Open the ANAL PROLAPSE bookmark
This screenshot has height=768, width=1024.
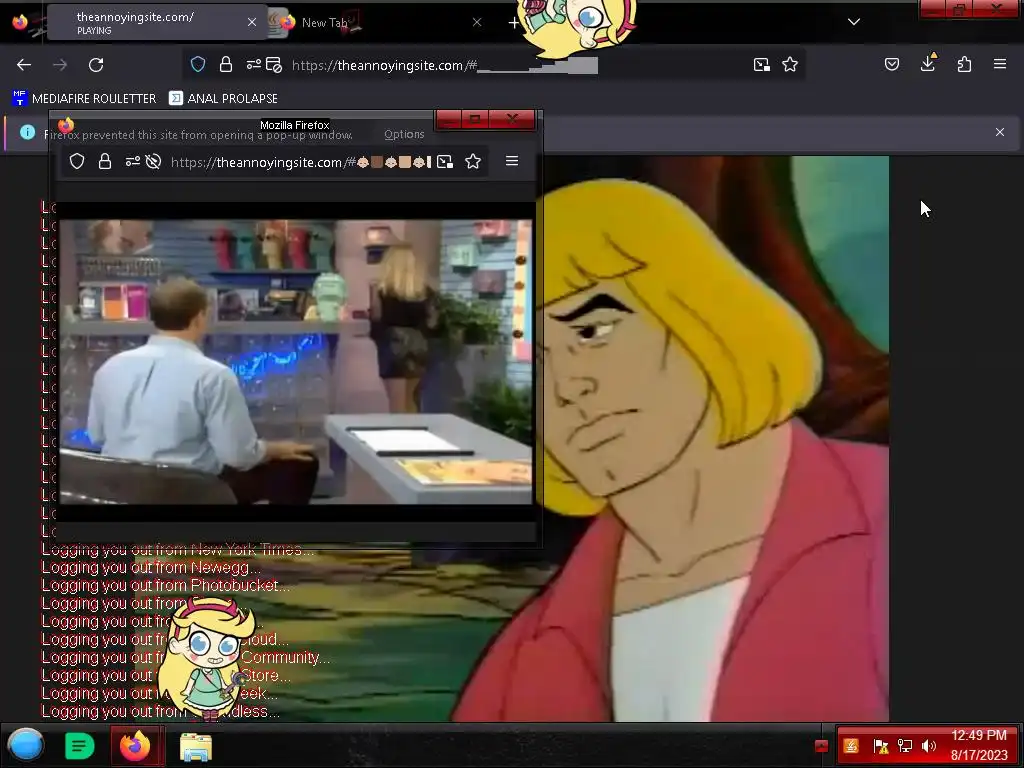pos(223,99)
